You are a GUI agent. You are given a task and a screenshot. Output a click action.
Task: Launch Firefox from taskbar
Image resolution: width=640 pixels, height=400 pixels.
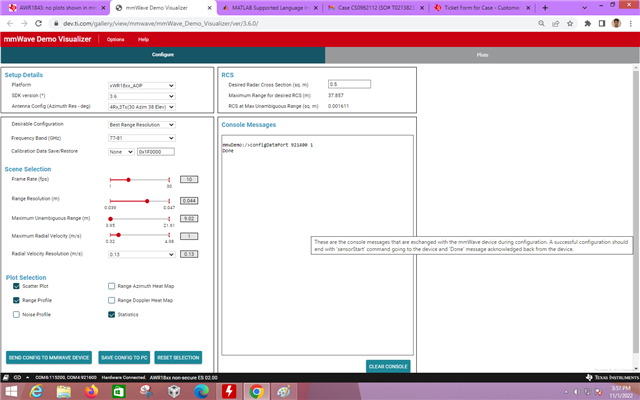[x=91, y=392]
